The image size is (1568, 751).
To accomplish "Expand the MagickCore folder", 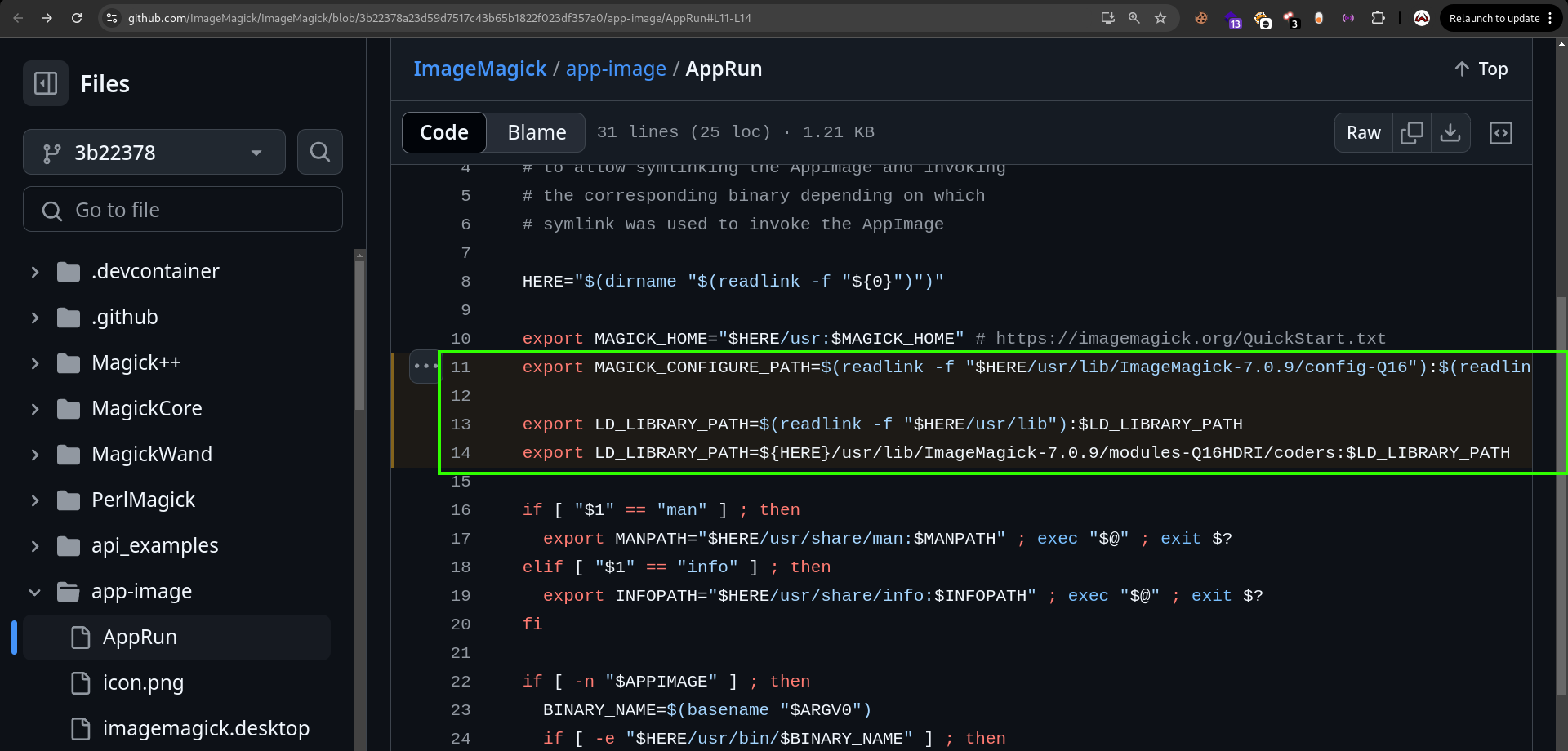I will pyautogui.click(x=35, y=409).
